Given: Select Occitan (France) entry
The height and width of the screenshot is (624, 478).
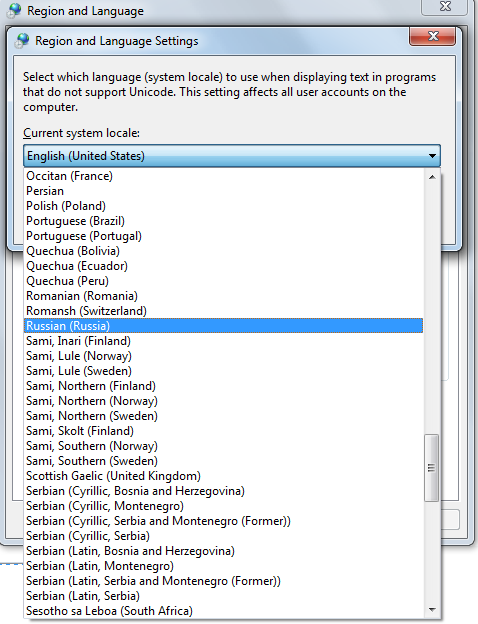Looking at the screenshot, I should point(223,176).
